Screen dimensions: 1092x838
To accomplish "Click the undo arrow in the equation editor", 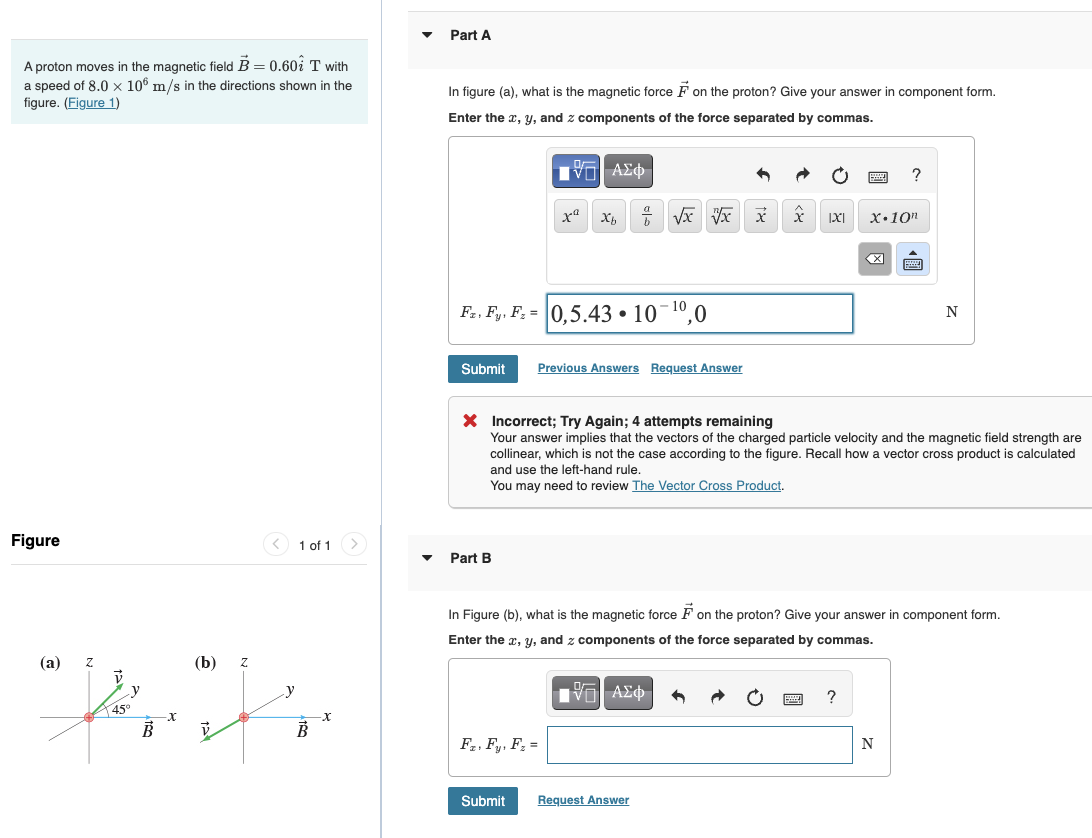I will point(762,175).
